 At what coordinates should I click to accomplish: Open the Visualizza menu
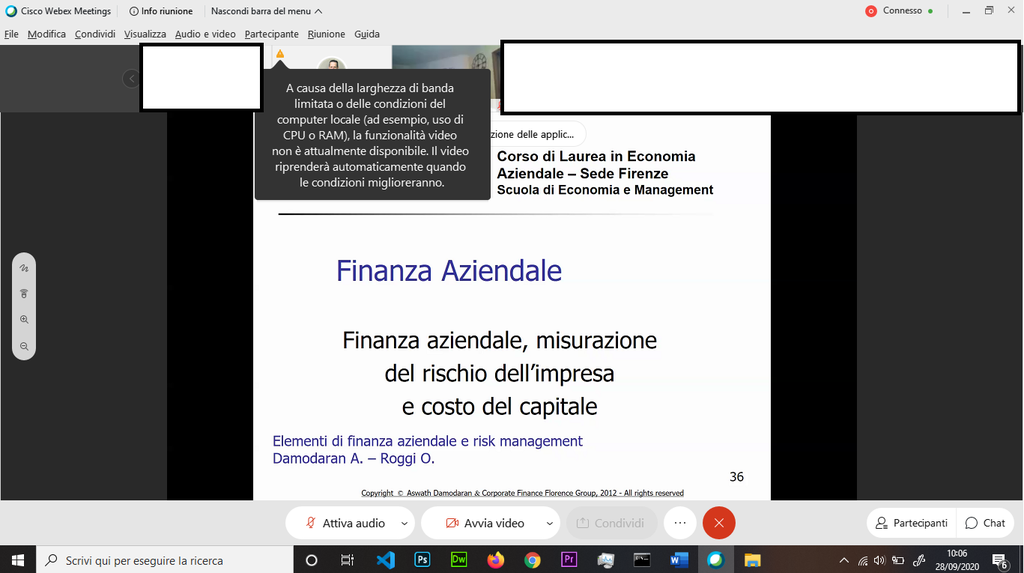coord(145,34)
